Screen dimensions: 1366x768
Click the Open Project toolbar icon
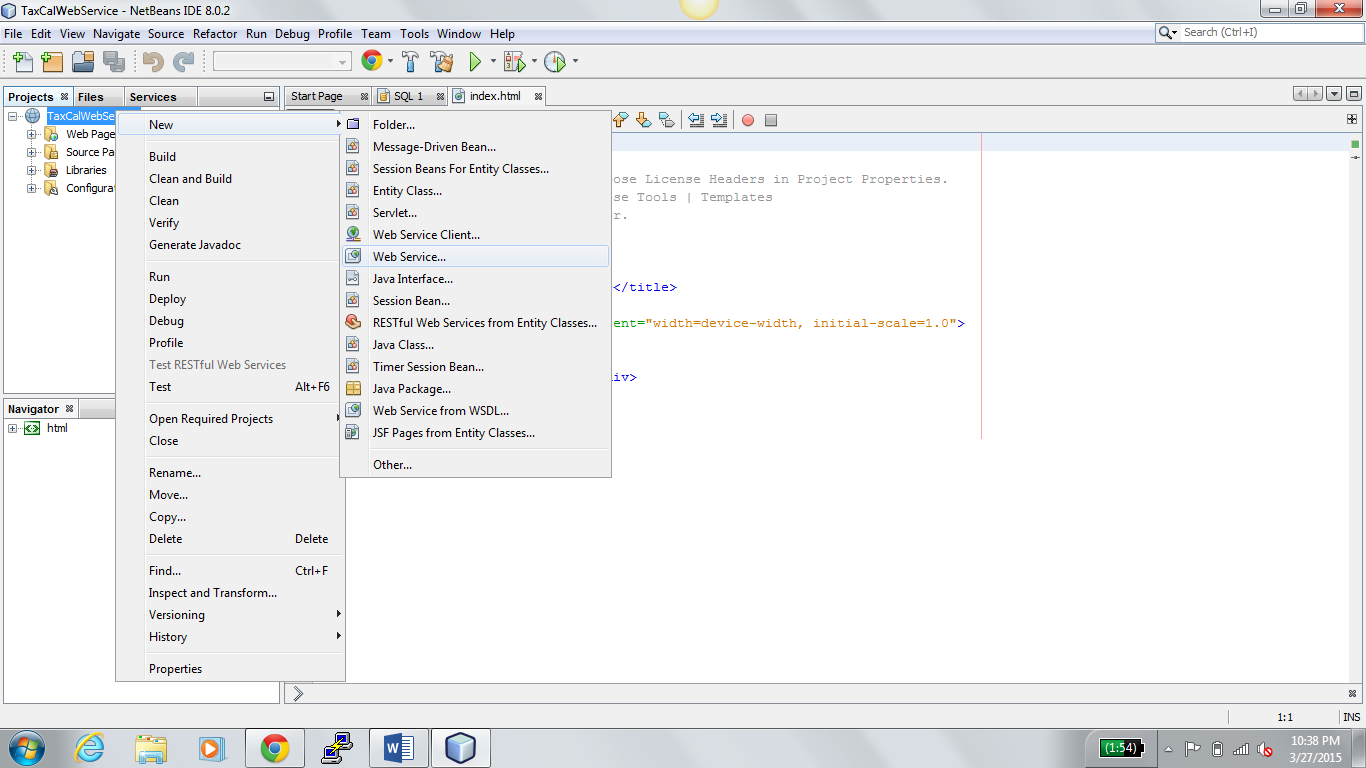pyautogui.click(x=83, y=62)
